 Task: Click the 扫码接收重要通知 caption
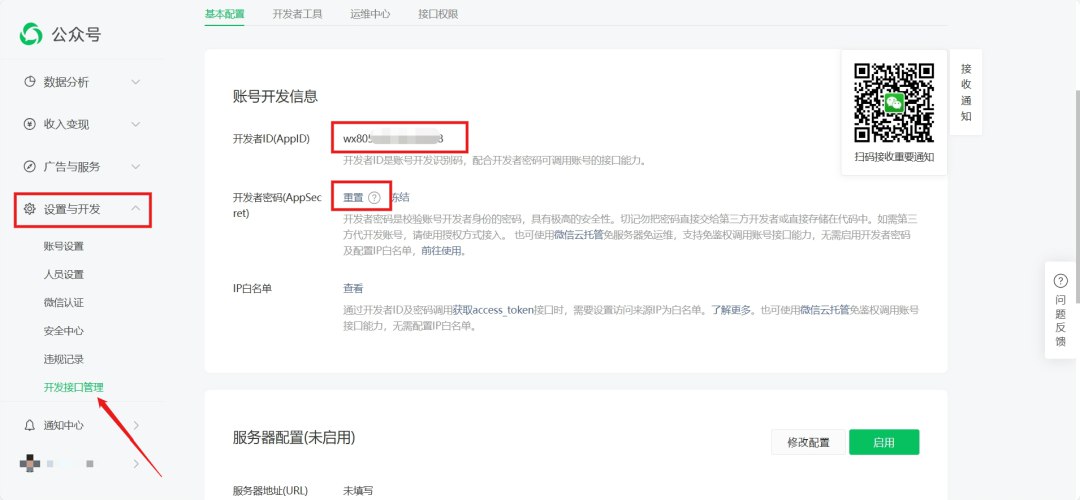pyautogui.click(x=894, y=157)
